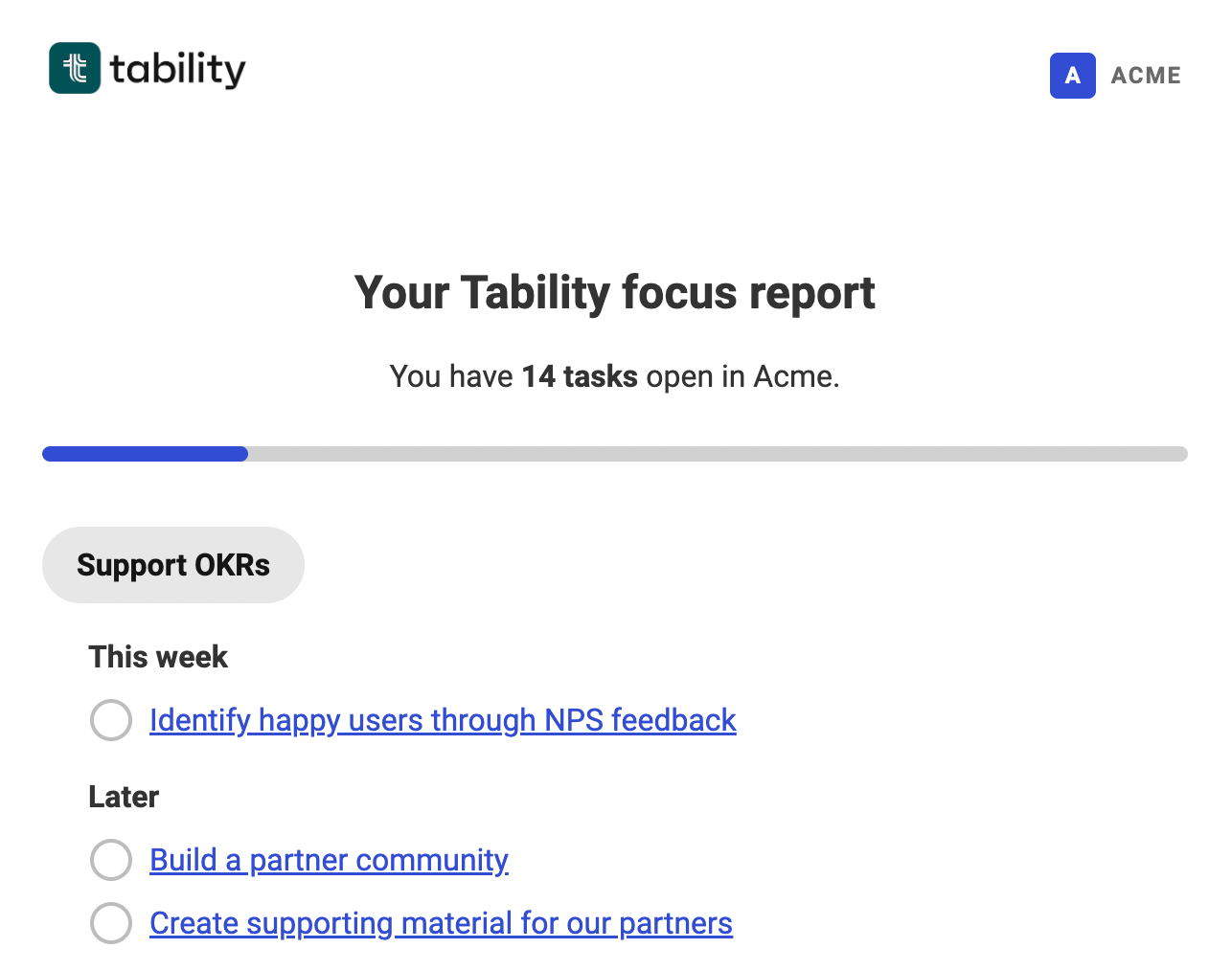The image size is (1232, 971).
Task: Open Identify happy users through NPS feedback
Action: (x=443, y=720)
